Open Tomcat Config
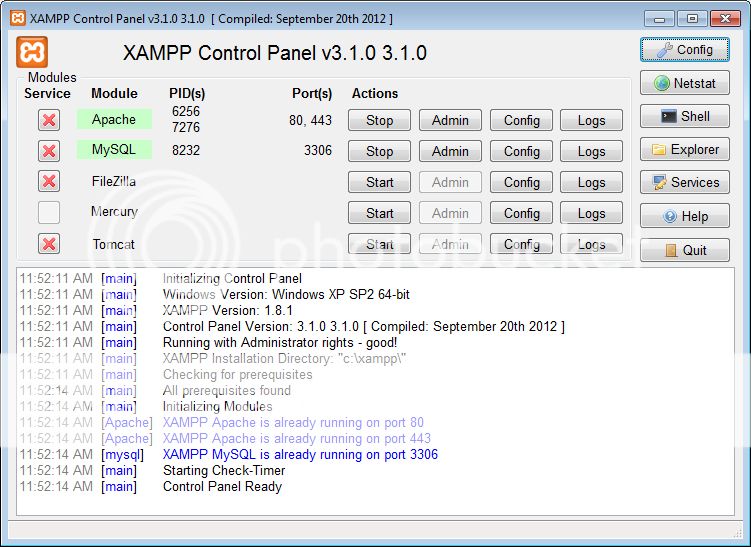751x547 pixels. coord(521,244)
